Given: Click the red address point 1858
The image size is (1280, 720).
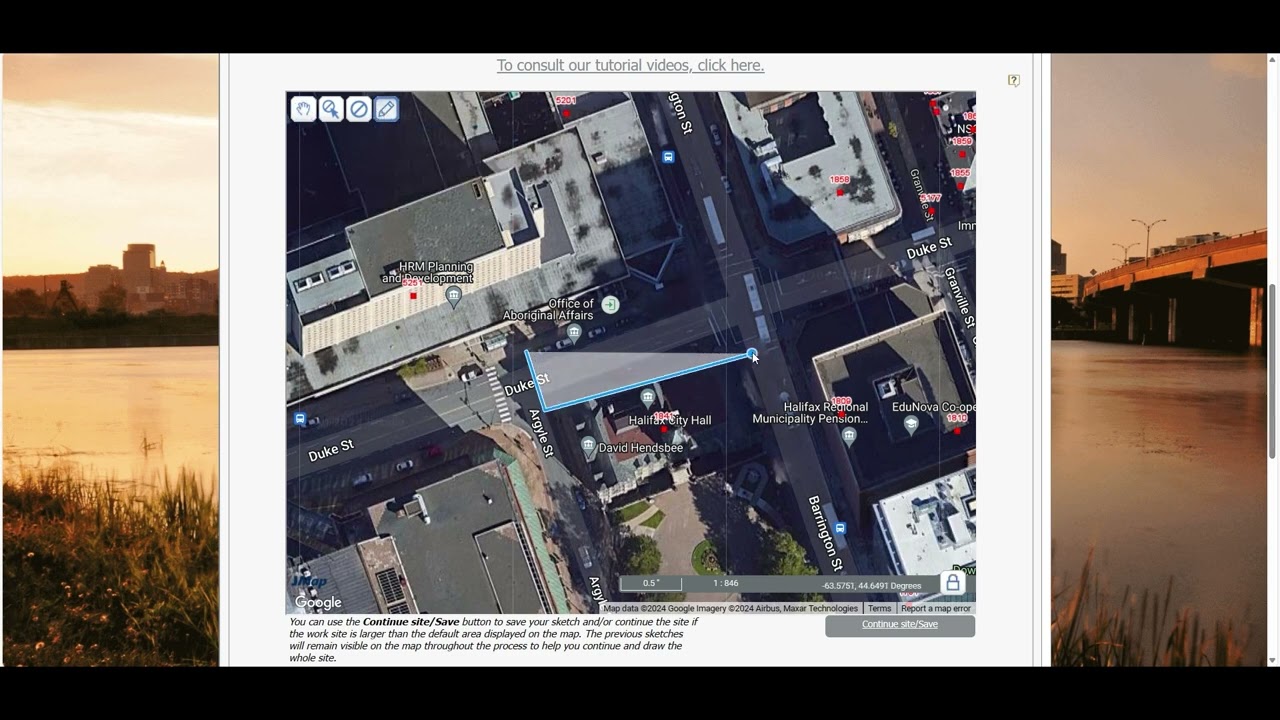Looking at the screenshot, I should point(840,192).
